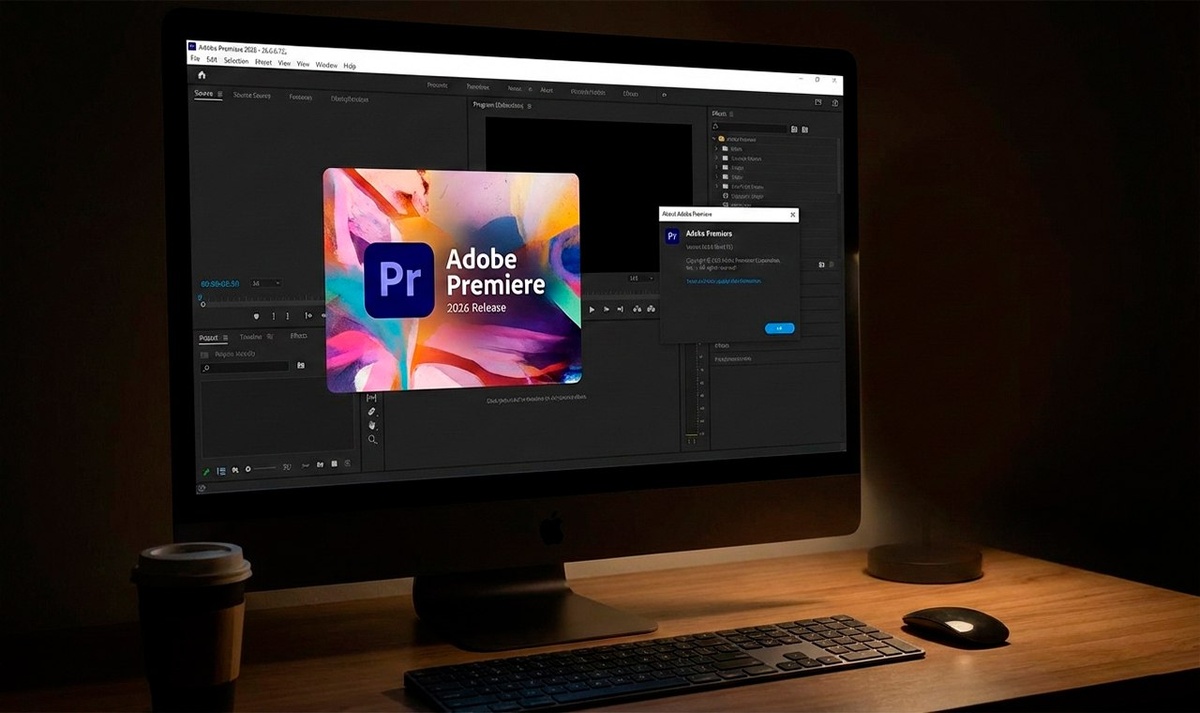Click the Source monitor playhead marker
1200x713 pixels.
(x=203, y=304)
